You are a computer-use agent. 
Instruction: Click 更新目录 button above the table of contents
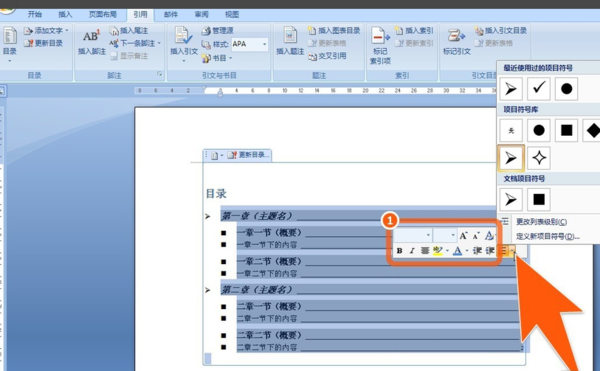[249, 155]
